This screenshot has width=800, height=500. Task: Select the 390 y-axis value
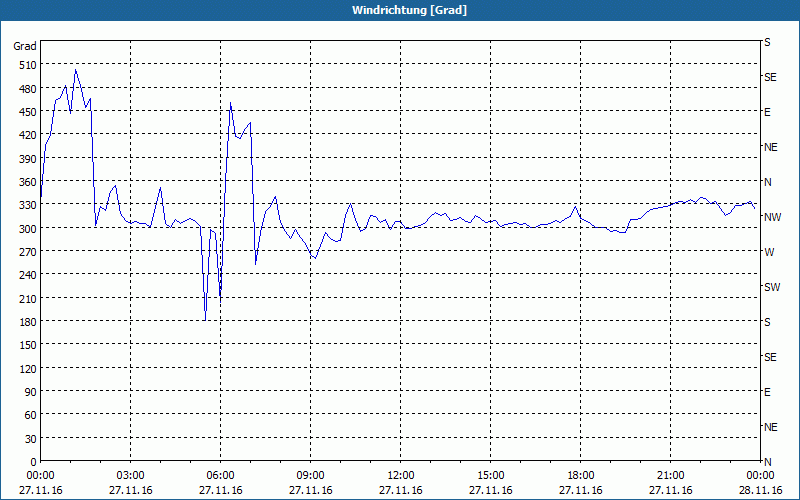(x=28, y=159)
